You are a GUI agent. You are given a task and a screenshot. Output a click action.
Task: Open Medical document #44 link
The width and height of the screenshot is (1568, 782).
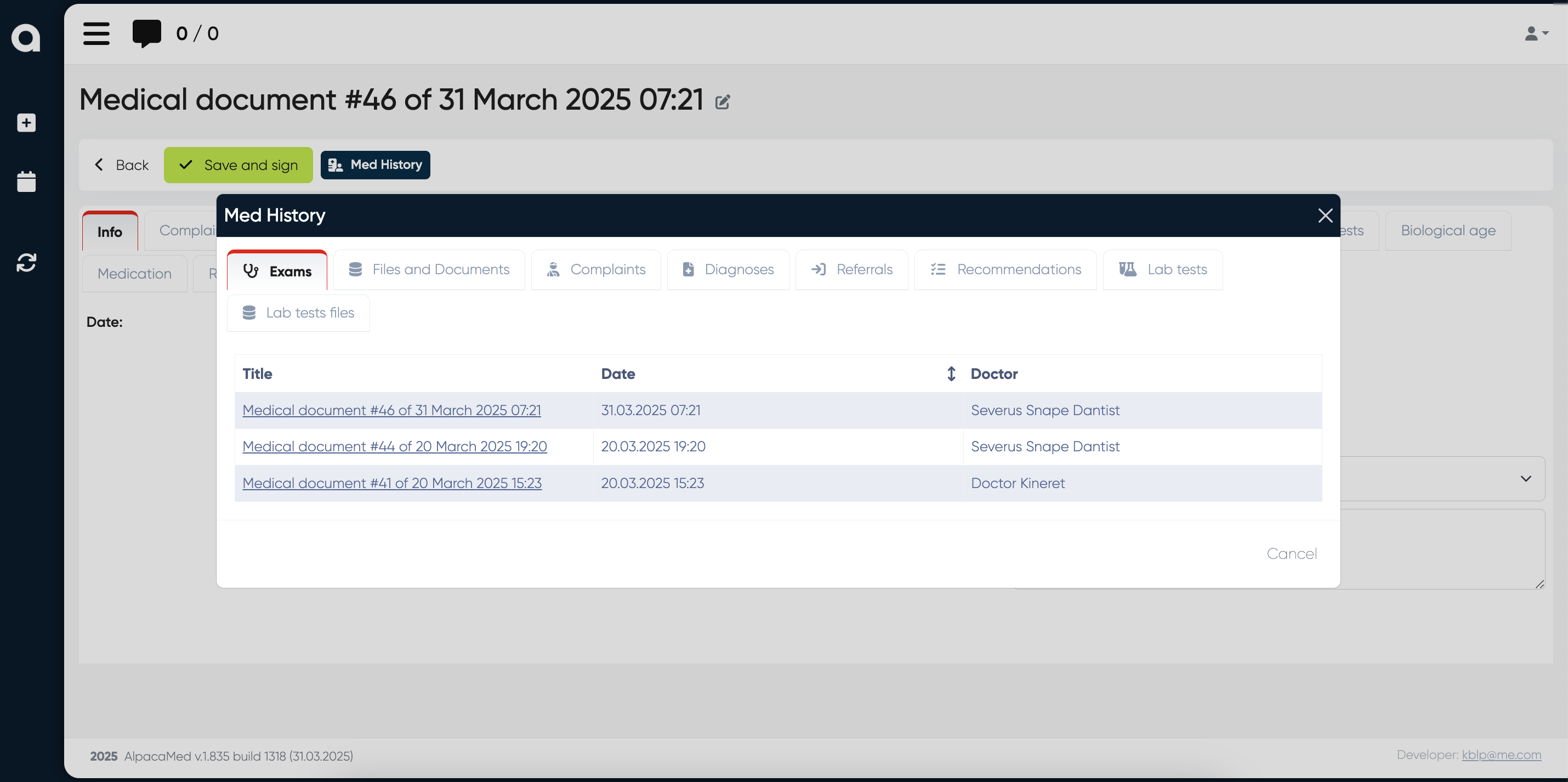[x=394, y=446]
